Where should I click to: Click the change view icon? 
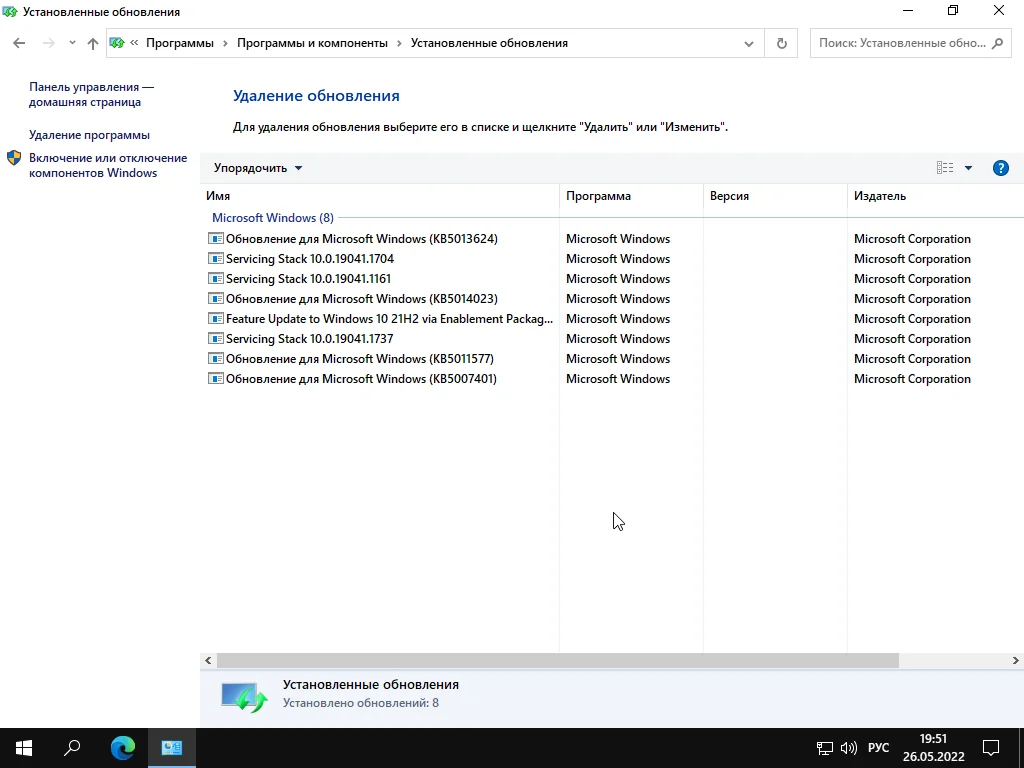coord(944,168)
